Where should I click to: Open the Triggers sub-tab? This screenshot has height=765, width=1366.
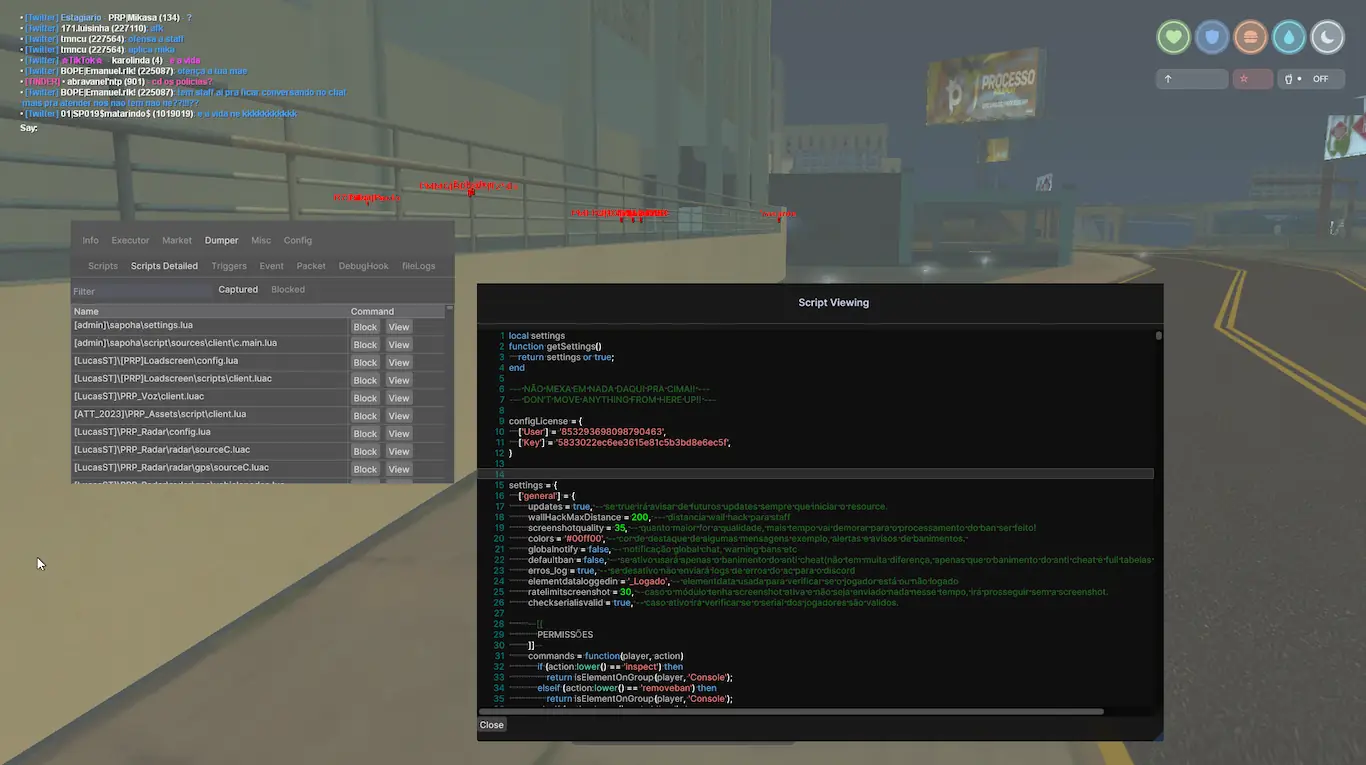[229, 267]
